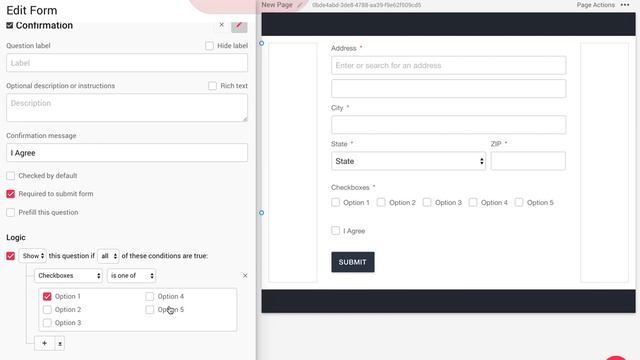Click the Edit Form heading
The image size is (640, 360).
point(32,10)
